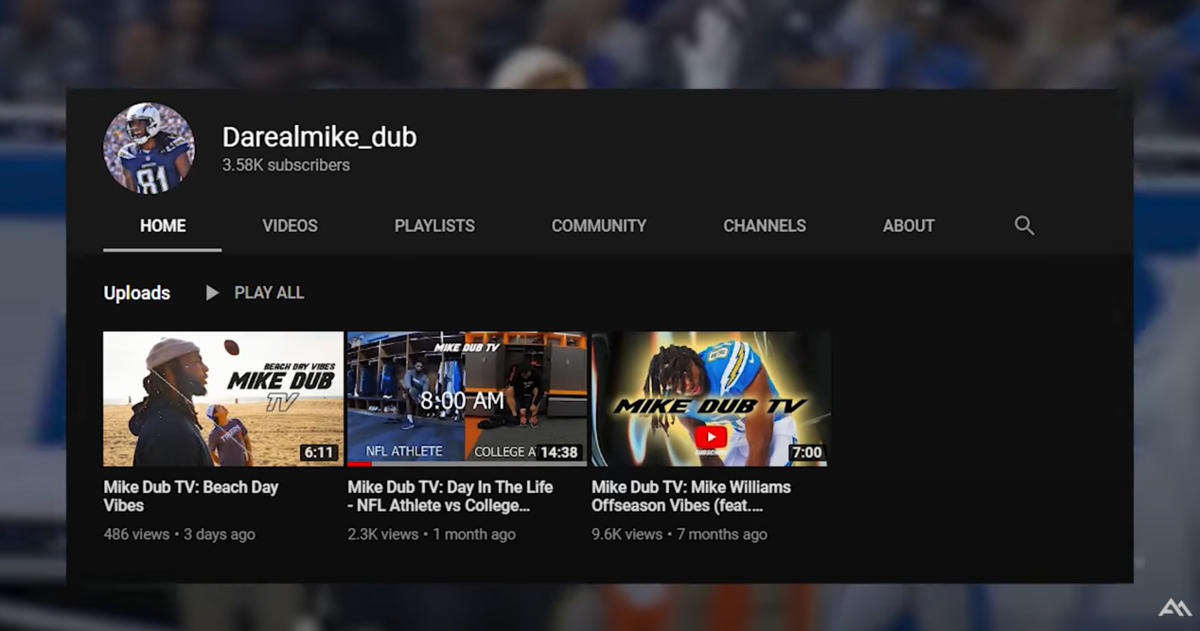Viewport: 1200px width, 631px height.
Task: Open the Beach Day Vibes video thumbnail
Action: coord(223,399)
